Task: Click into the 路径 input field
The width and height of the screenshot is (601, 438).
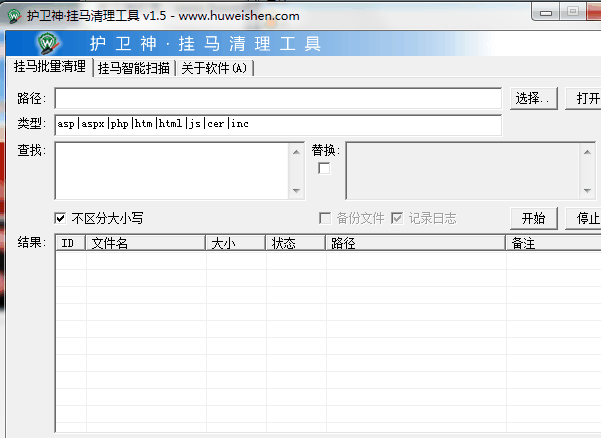Action: [277, 98]
